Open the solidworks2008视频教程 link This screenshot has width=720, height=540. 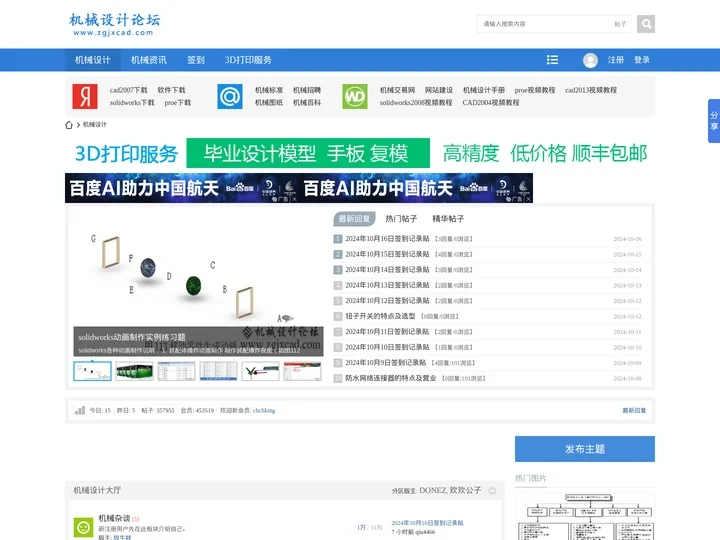(x=416, y=102)
